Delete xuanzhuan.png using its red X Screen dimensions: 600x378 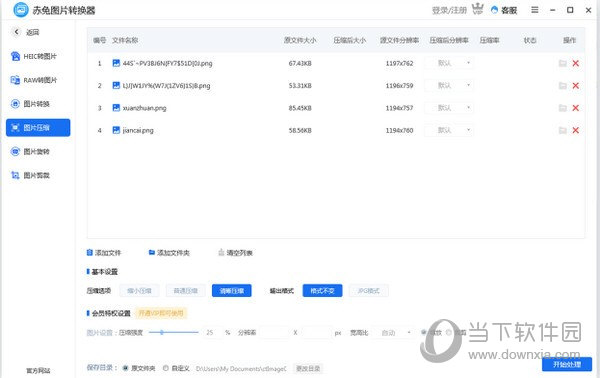point(576,108)
